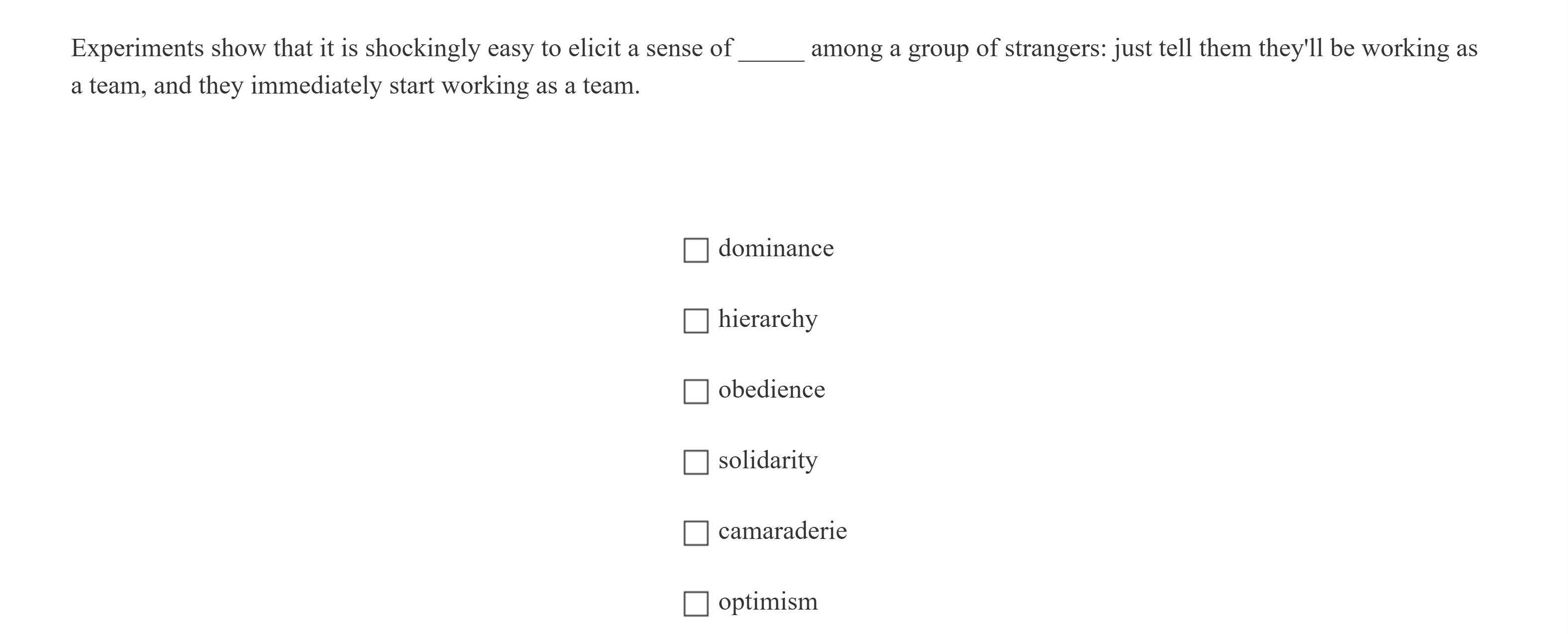Select the answer option labeled optimism

(x=767, y=601)
